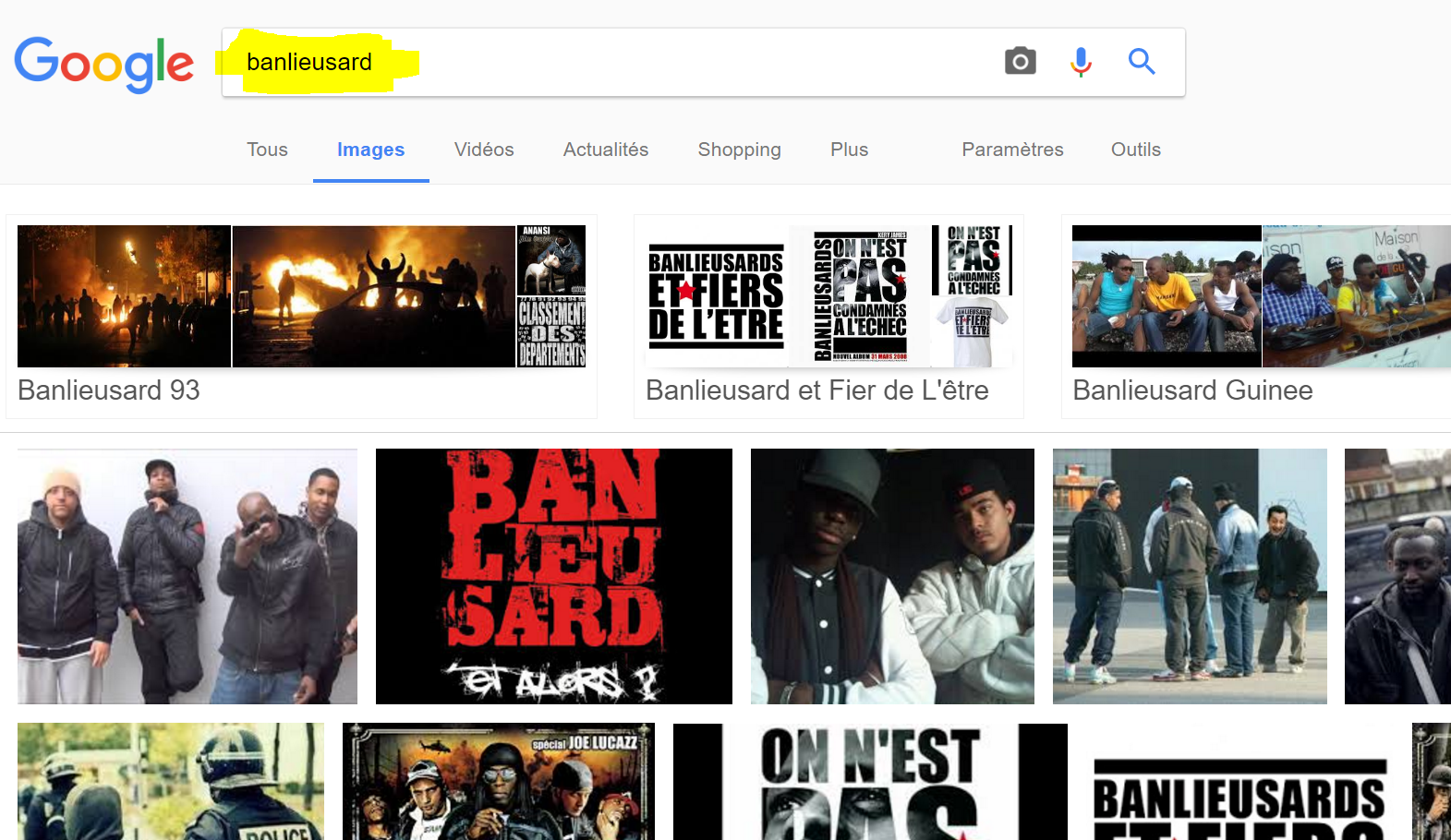Open the Vidéos tab
Viewport: 1451px width, 840px height.
484,150
